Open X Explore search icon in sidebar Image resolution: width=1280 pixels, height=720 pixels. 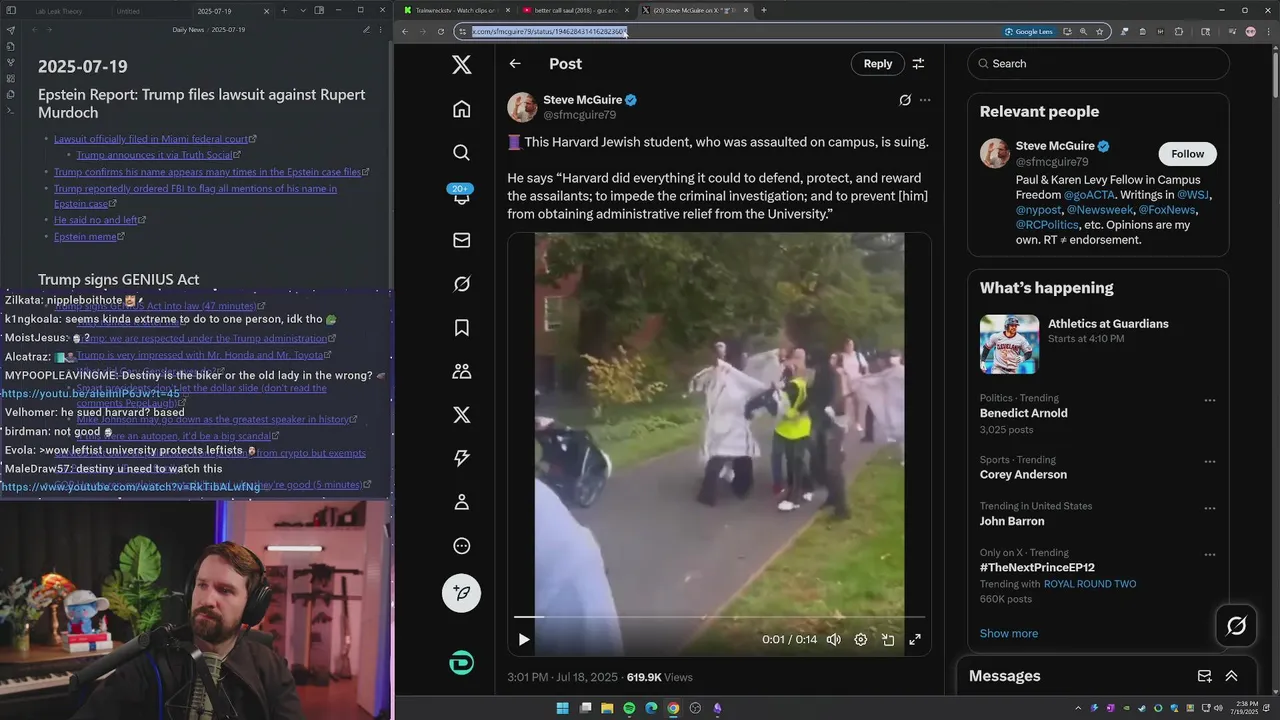pos(461,153)
